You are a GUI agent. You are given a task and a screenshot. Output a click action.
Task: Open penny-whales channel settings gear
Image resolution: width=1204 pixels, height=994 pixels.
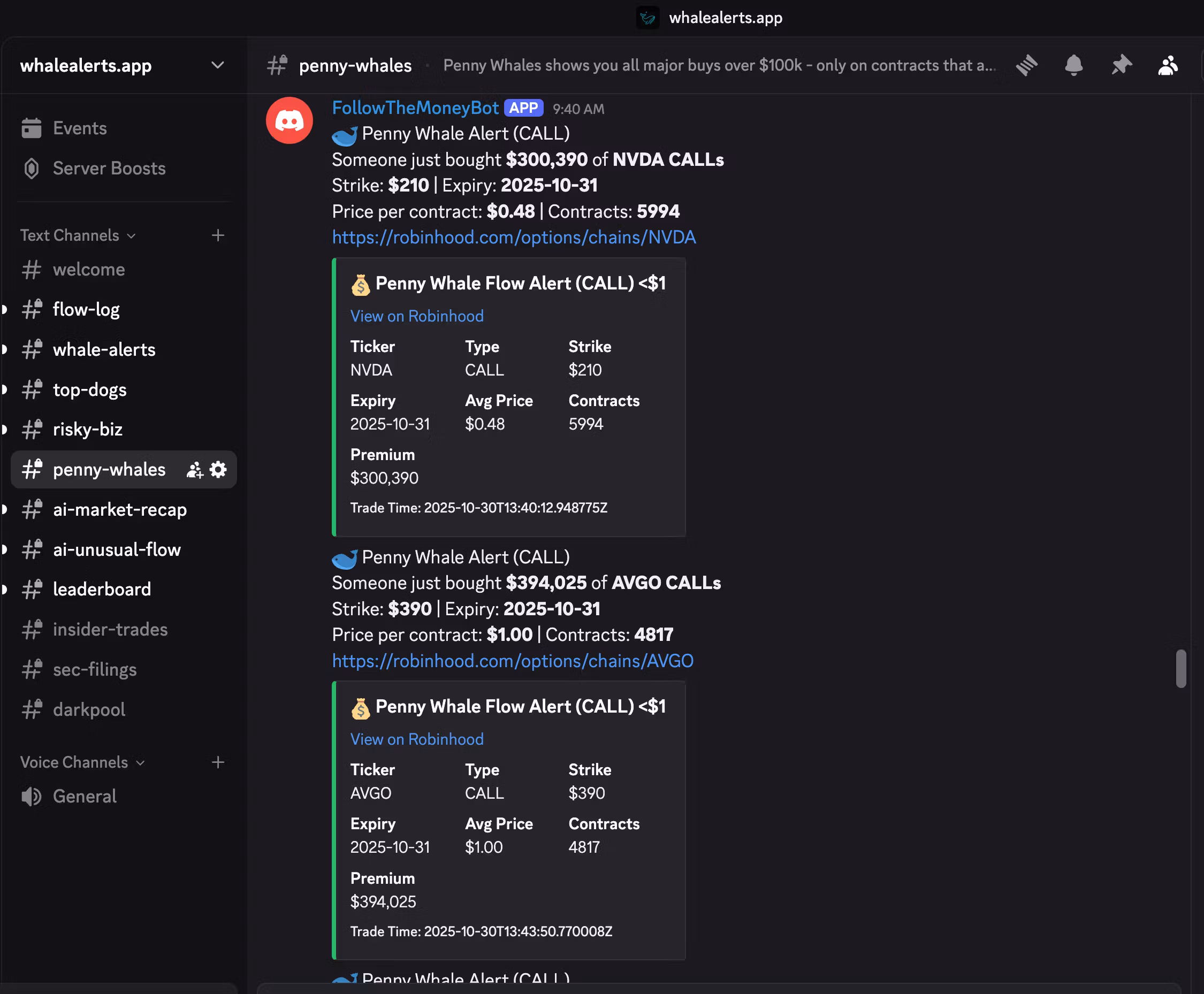(x=218, y=470)
